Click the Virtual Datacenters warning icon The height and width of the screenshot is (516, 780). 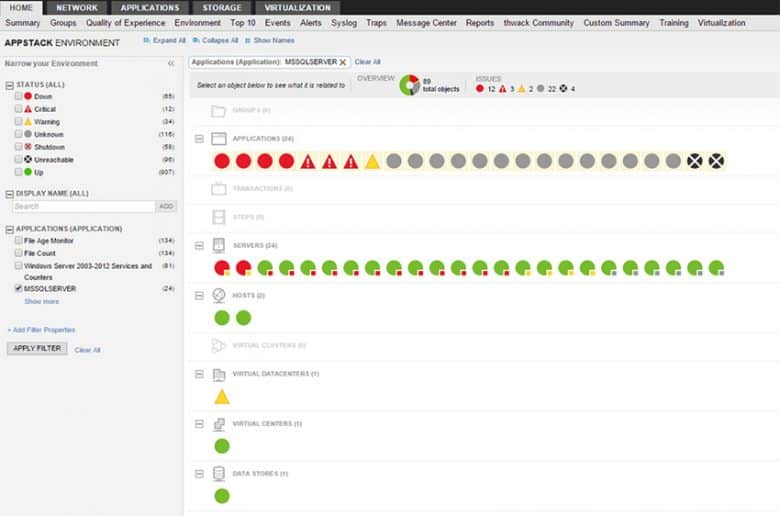(x=222, y=397)
